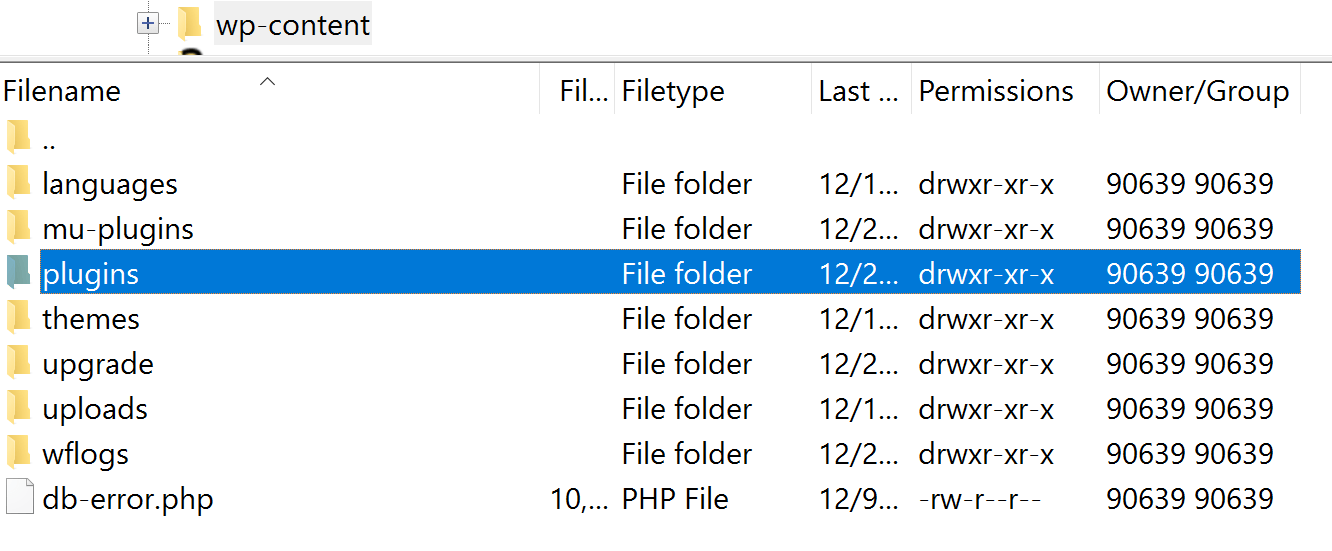Click the uploads folder icon
1332x551 pixels.
[19, 408]
